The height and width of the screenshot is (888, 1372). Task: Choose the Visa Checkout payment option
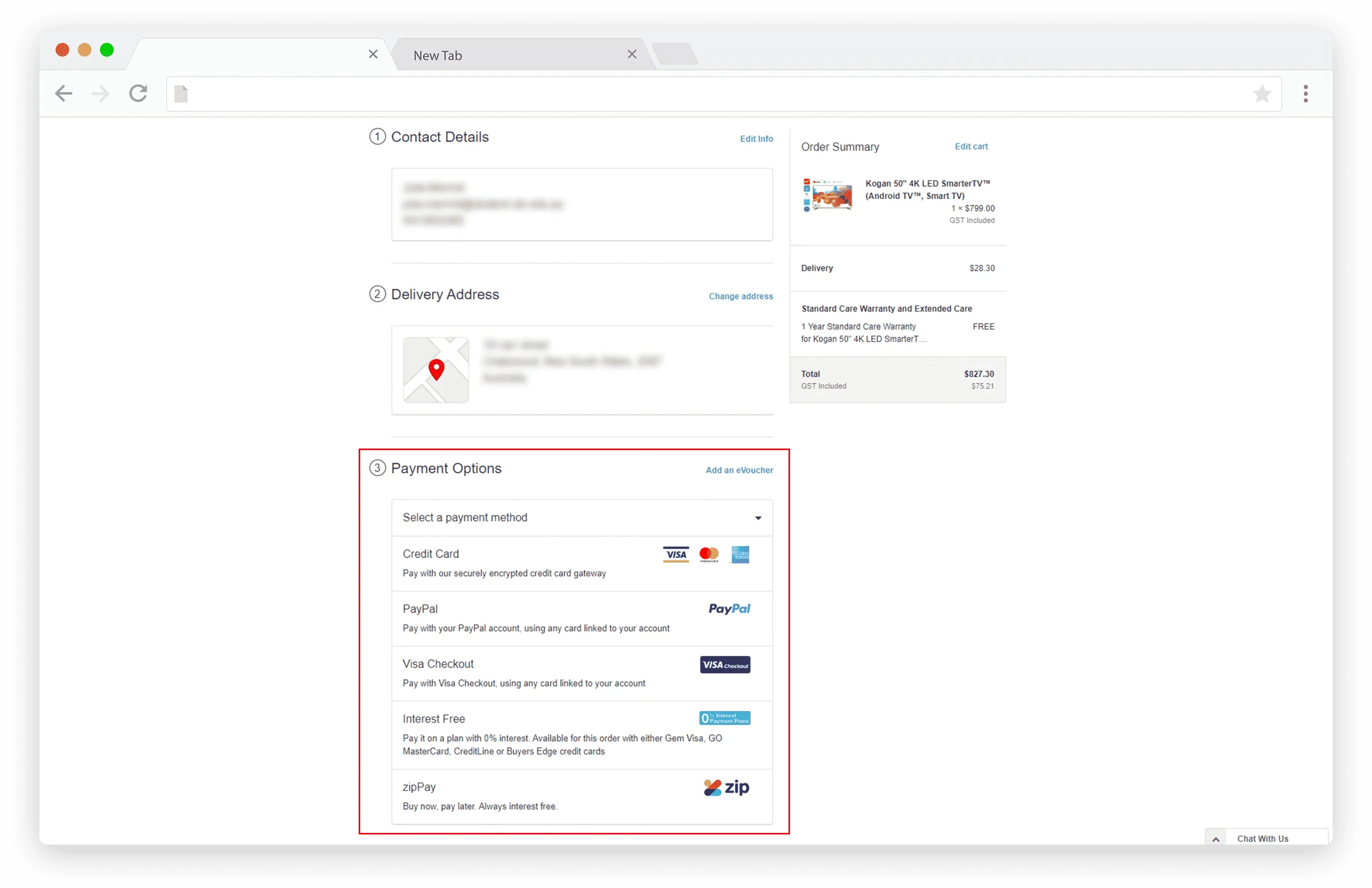(581, 673)
